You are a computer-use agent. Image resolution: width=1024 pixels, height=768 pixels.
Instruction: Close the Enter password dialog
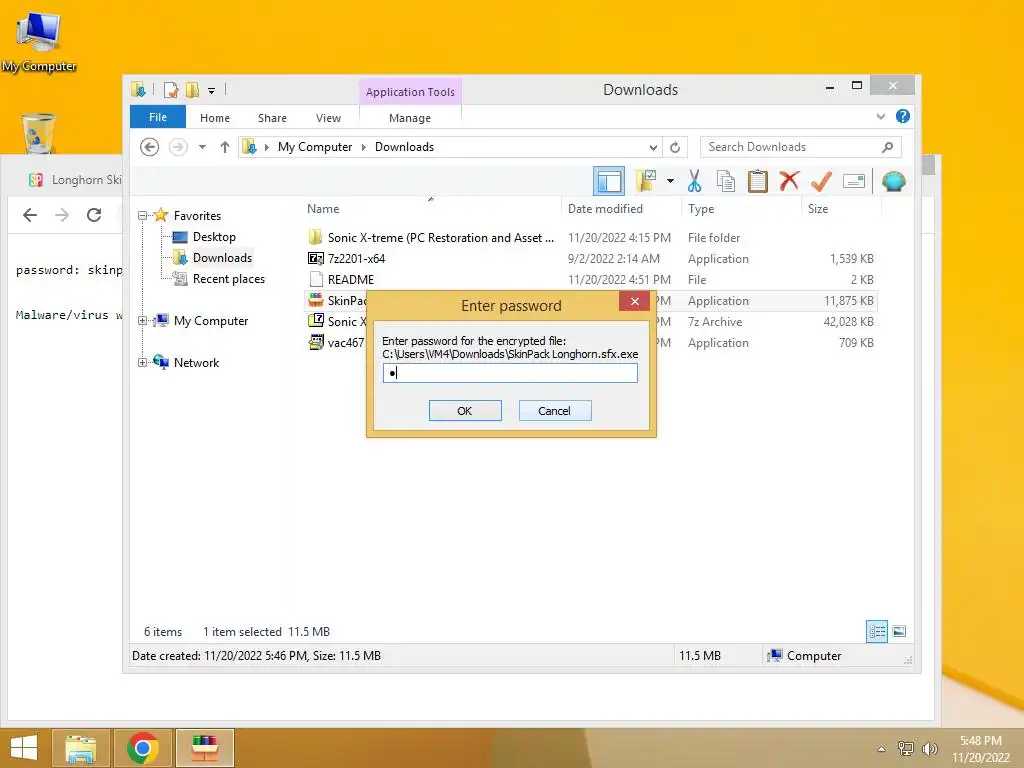click(x=634, y=301)
